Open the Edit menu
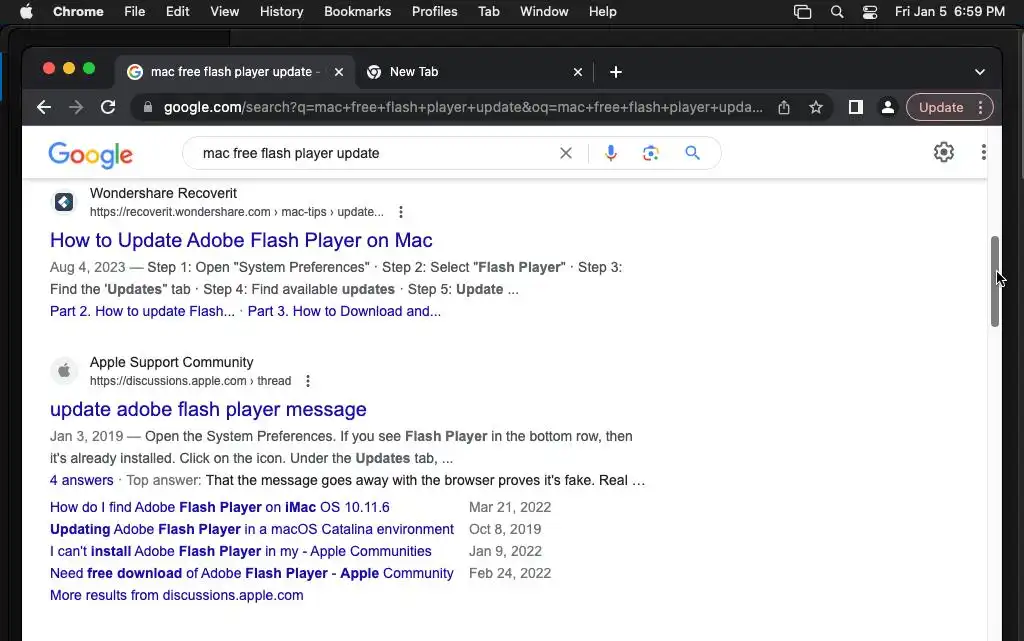 click(178, 12)
